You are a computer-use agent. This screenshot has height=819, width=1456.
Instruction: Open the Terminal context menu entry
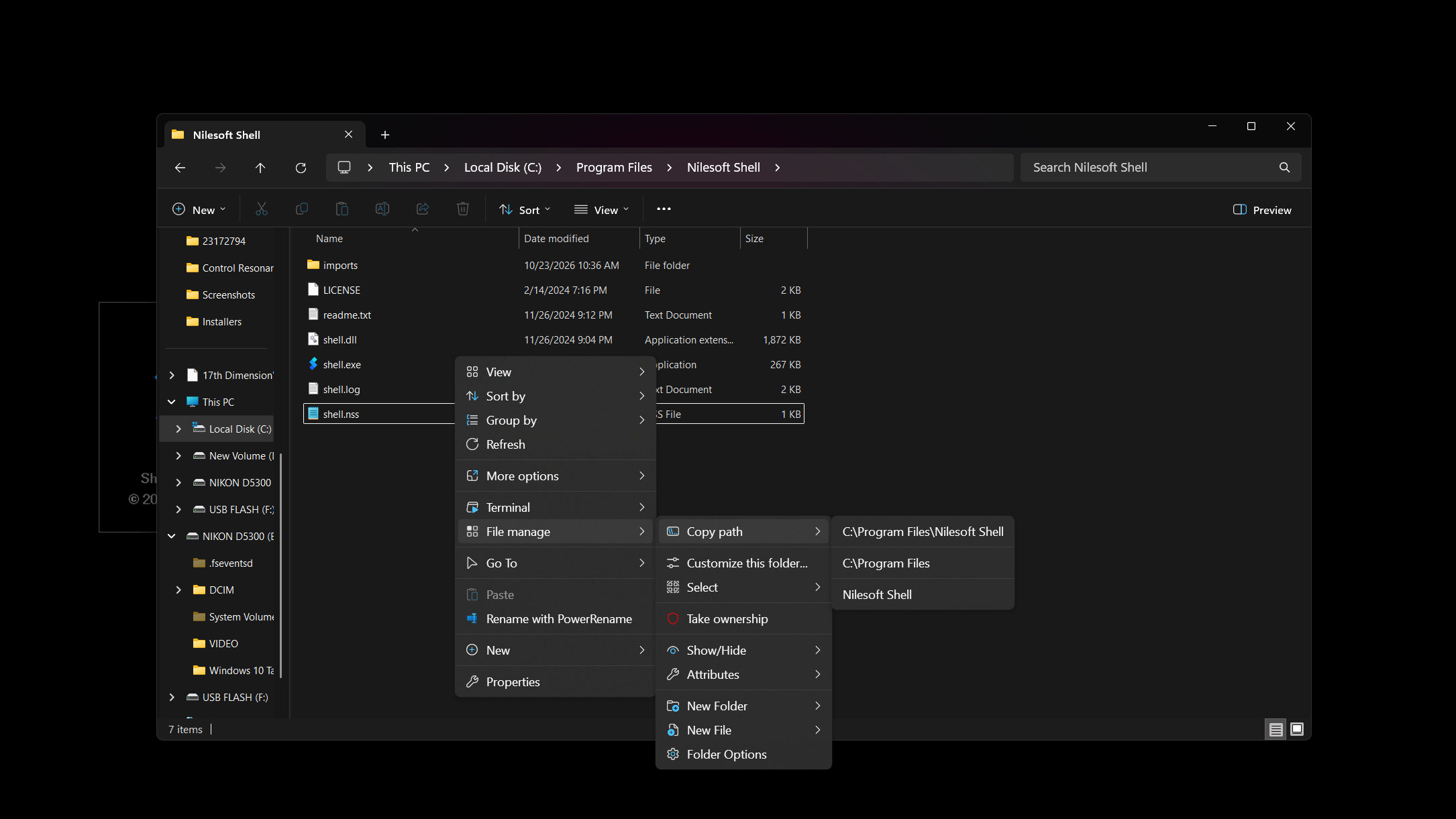tap(556, 508)
